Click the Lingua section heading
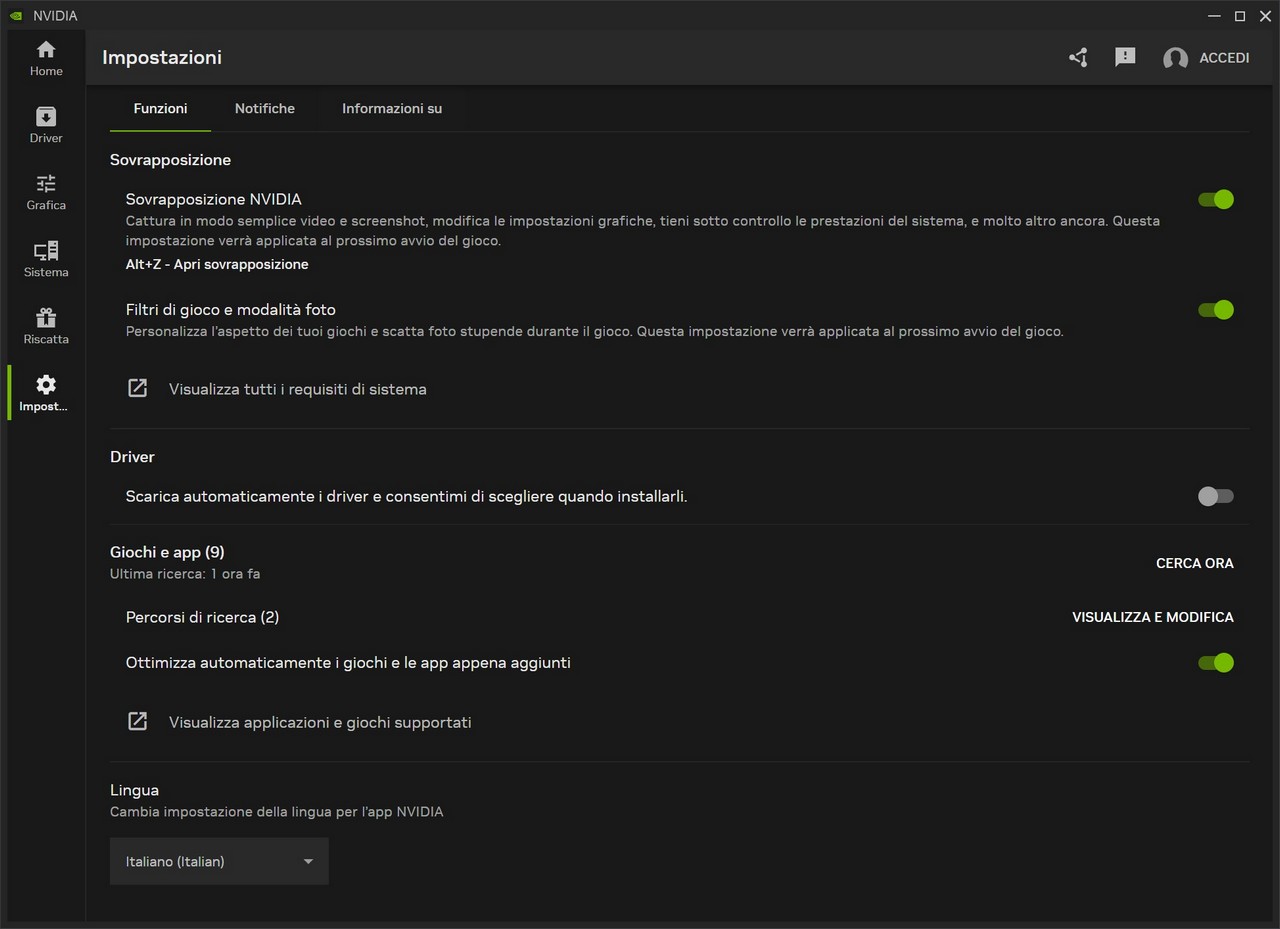Image resolution: width=1280 pixels, height=929 pixels. tap(134, 790)
